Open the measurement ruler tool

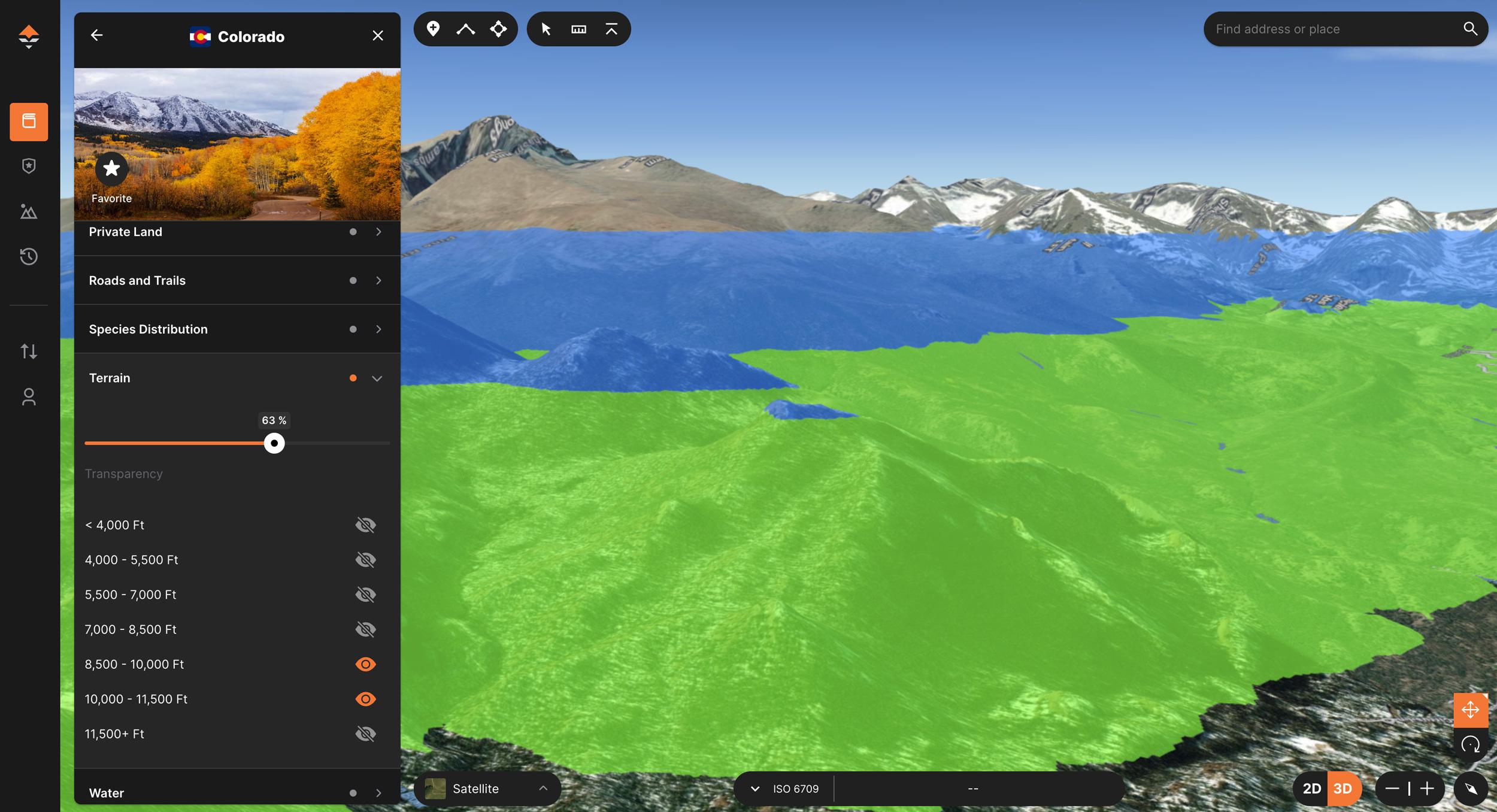(578, 28)
